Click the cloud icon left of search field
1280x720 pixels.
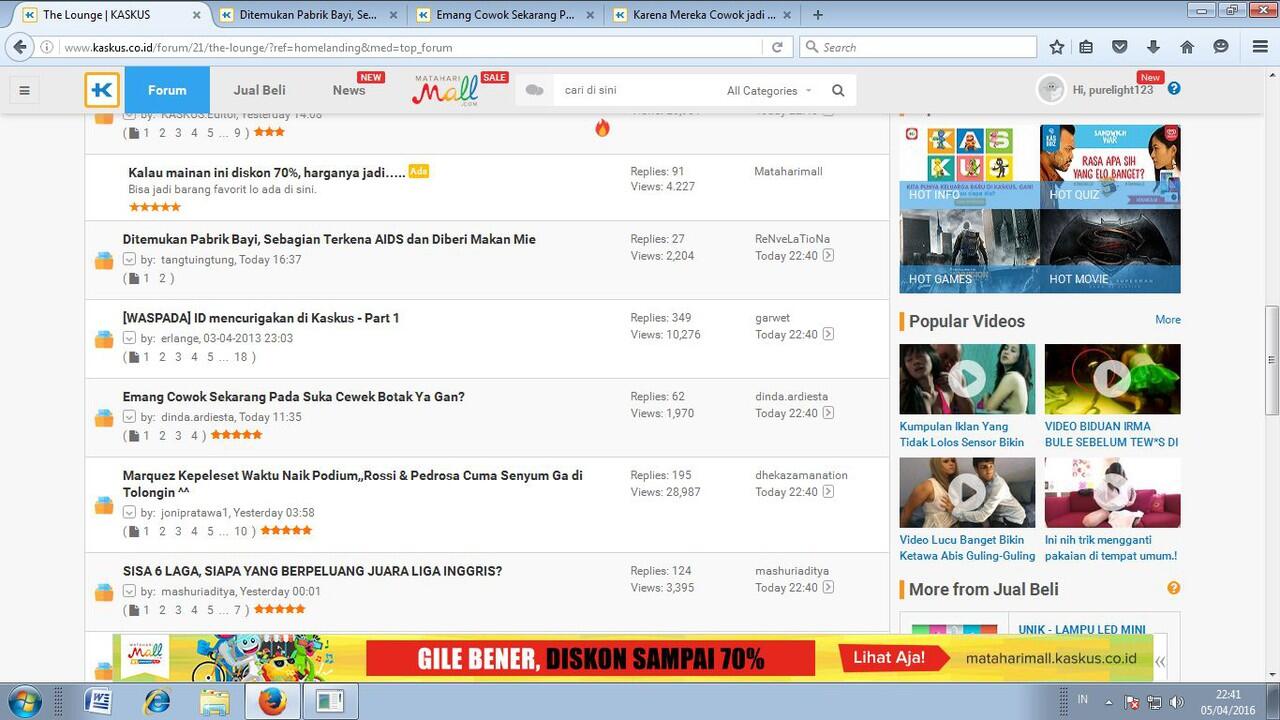pos(535,90)
